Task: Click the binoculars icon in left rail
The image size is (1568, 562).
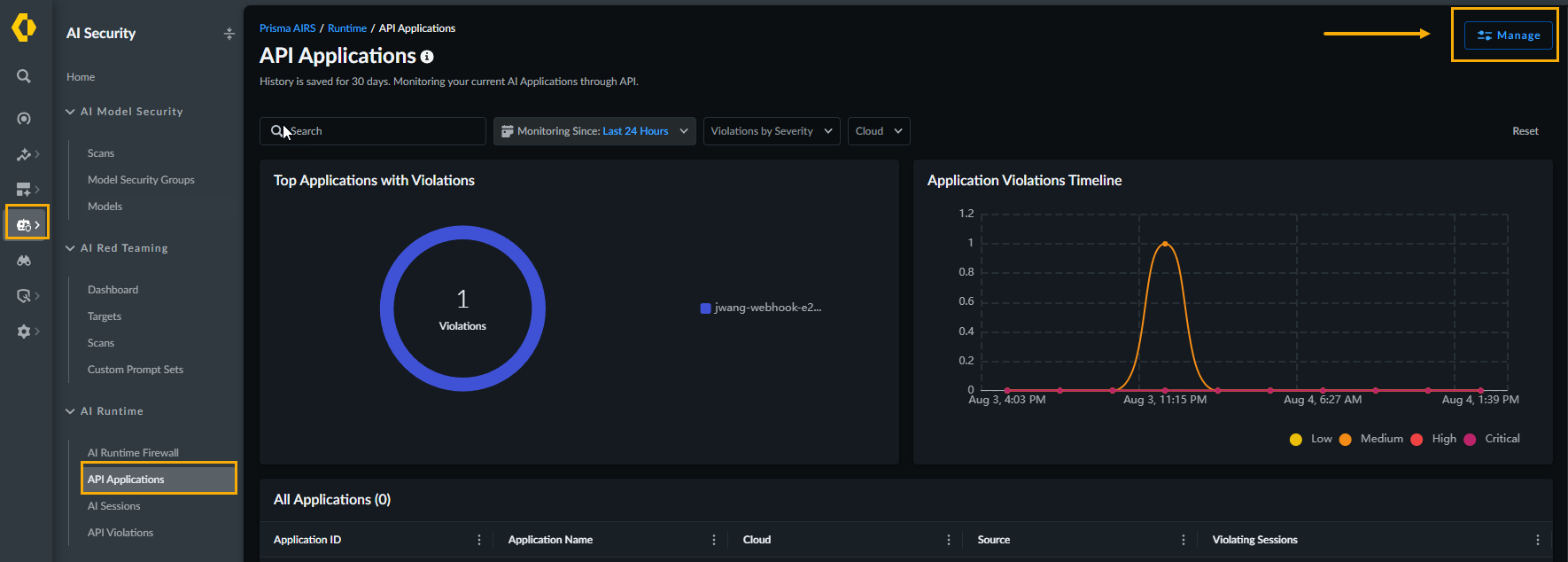Action: click(24, 261)
